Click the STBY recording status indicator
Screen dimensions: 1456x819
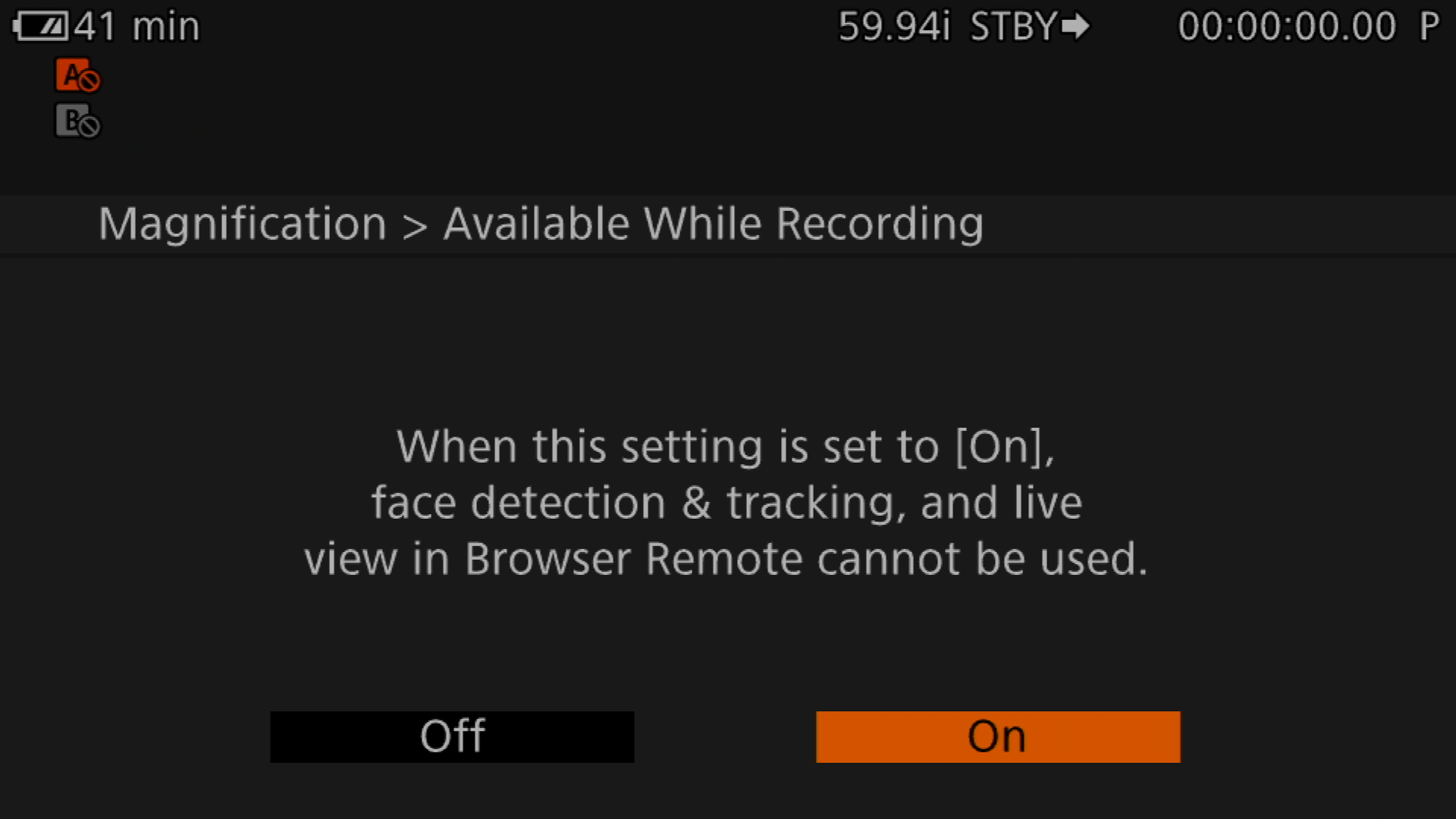coord(1013,26)
